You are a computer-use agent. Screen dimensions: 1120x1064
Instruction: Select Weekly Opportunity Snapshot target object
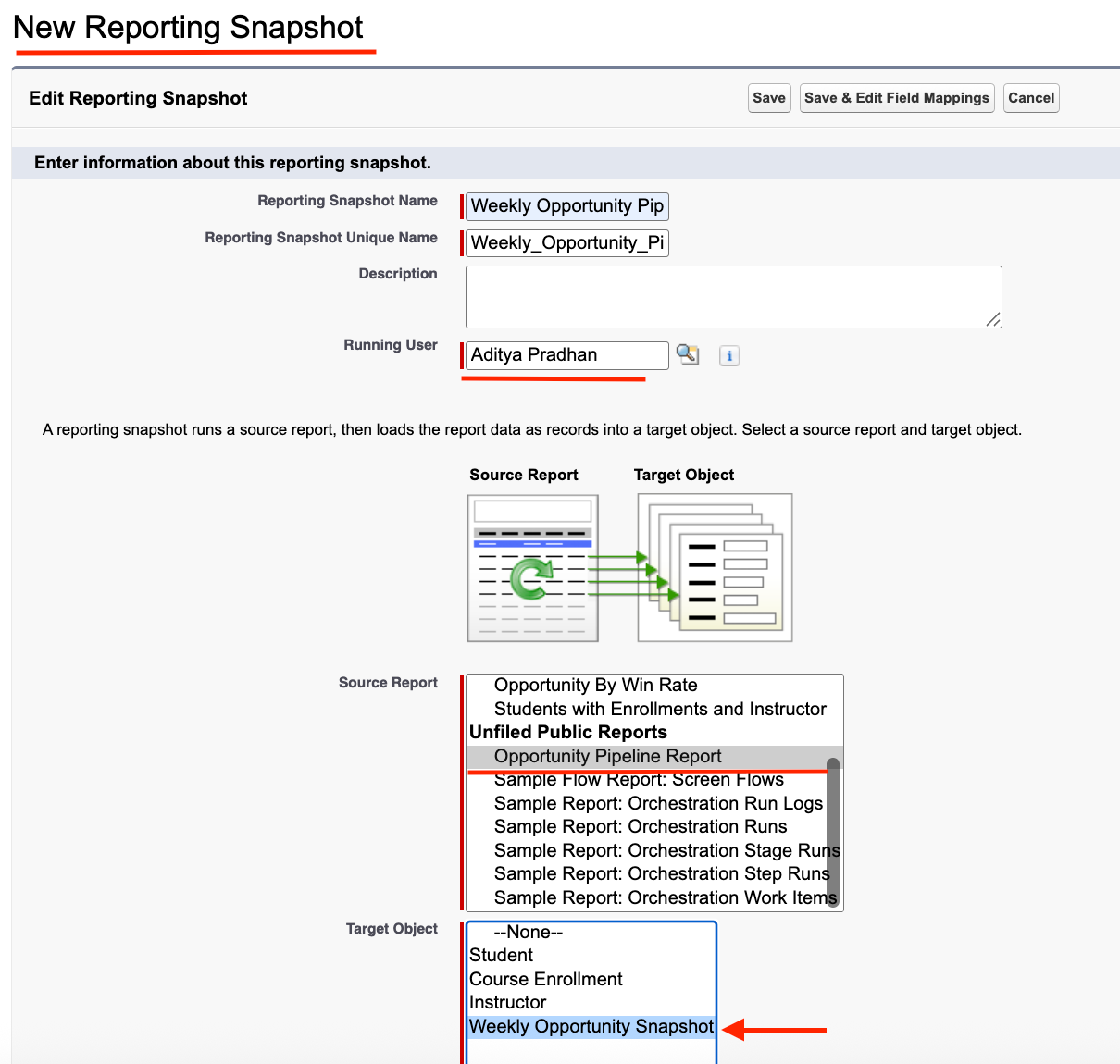pos(591,1026)
